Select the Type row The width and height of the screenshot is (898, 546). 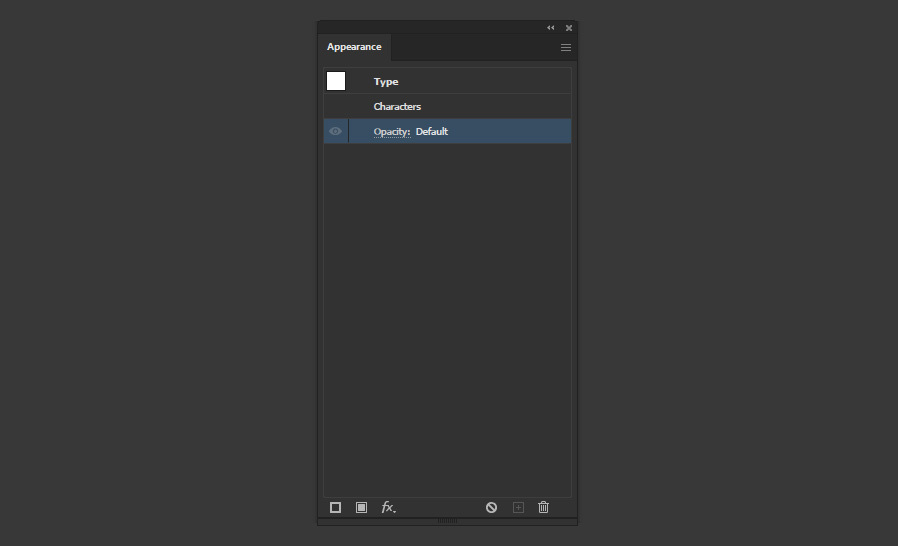pos(447,81)
